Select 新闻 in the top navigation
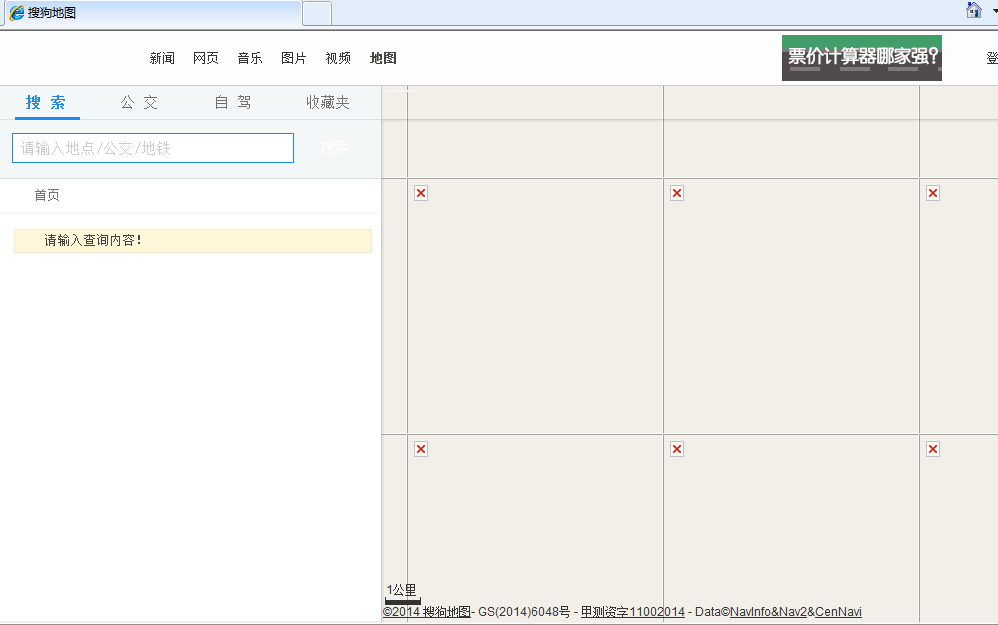The image size is (998, 625). [x=161, y=58]
